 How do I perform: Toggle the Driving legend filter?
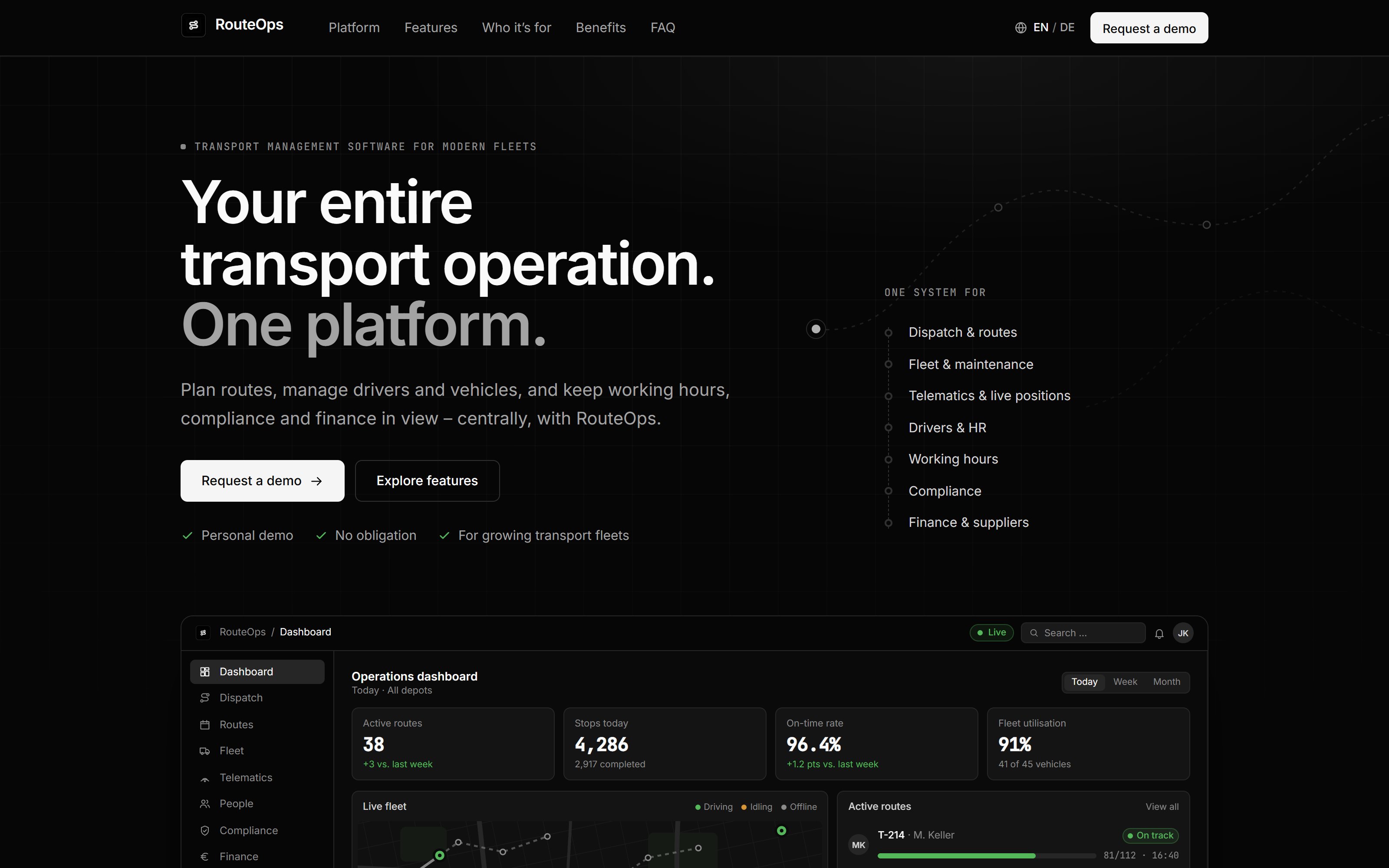pos(714,807)
